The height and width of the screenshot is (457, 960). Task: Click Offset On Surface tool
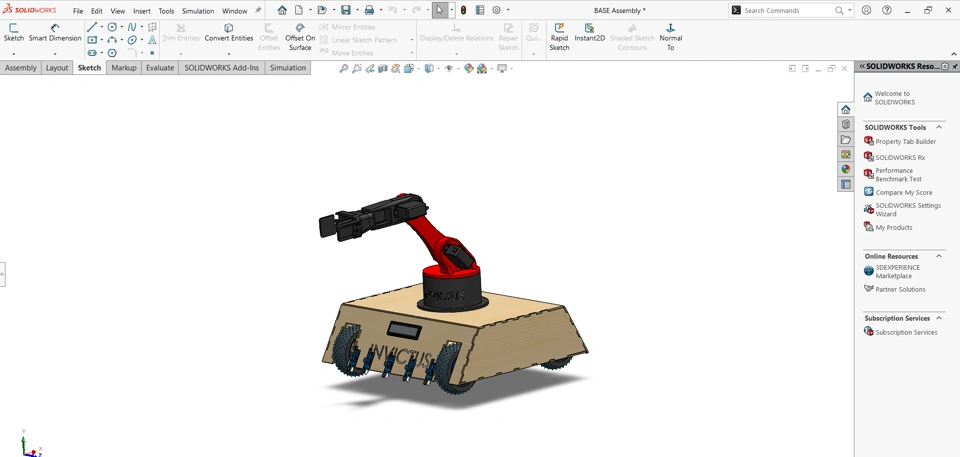(300, 37)
